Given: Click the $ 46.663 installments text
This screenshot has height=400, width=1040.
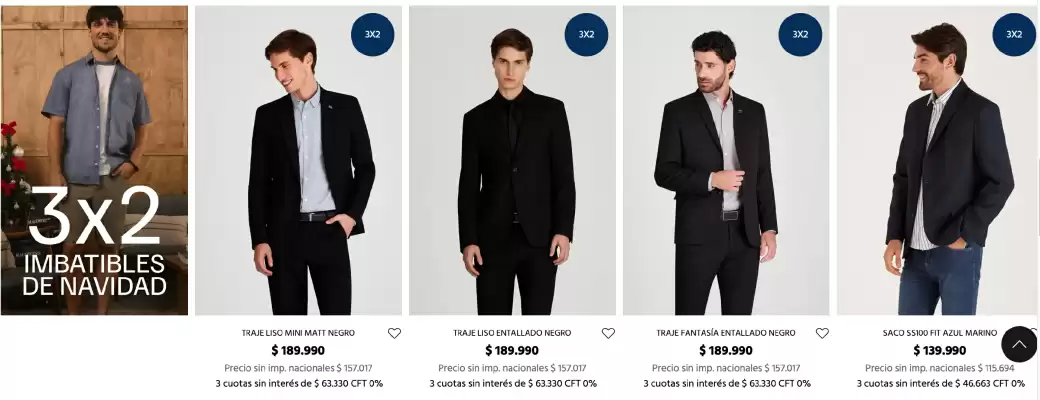Looking at the screenshot, I should click(x=940, y=383).
